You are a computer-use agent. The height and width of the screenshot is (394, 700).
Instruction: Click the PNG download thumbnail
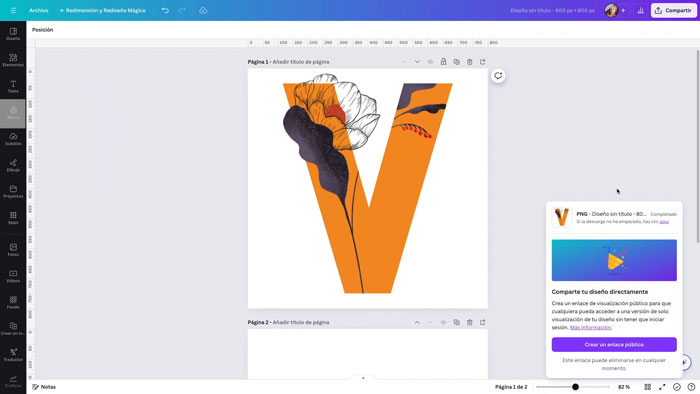(x=562, y=217)
